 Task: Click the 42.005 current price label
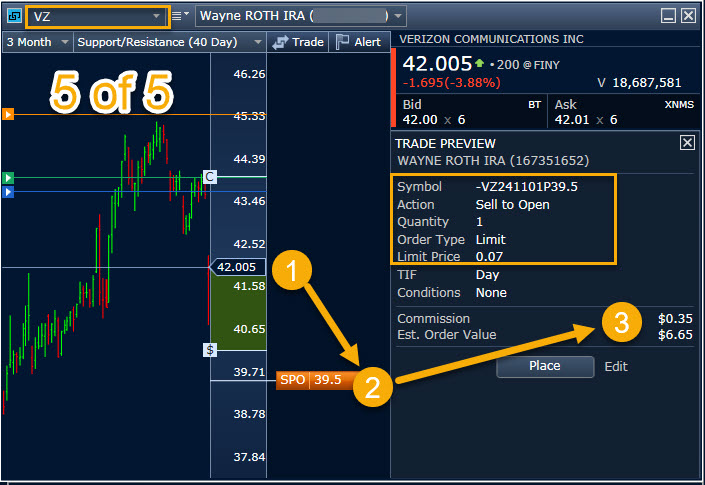236,267
